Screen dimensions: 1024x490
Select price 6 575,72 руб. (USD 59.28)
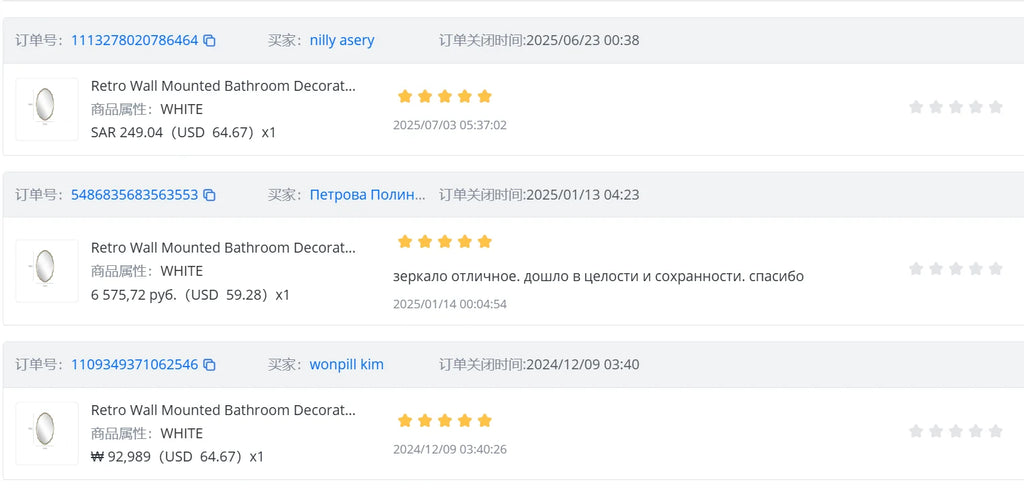190,295
